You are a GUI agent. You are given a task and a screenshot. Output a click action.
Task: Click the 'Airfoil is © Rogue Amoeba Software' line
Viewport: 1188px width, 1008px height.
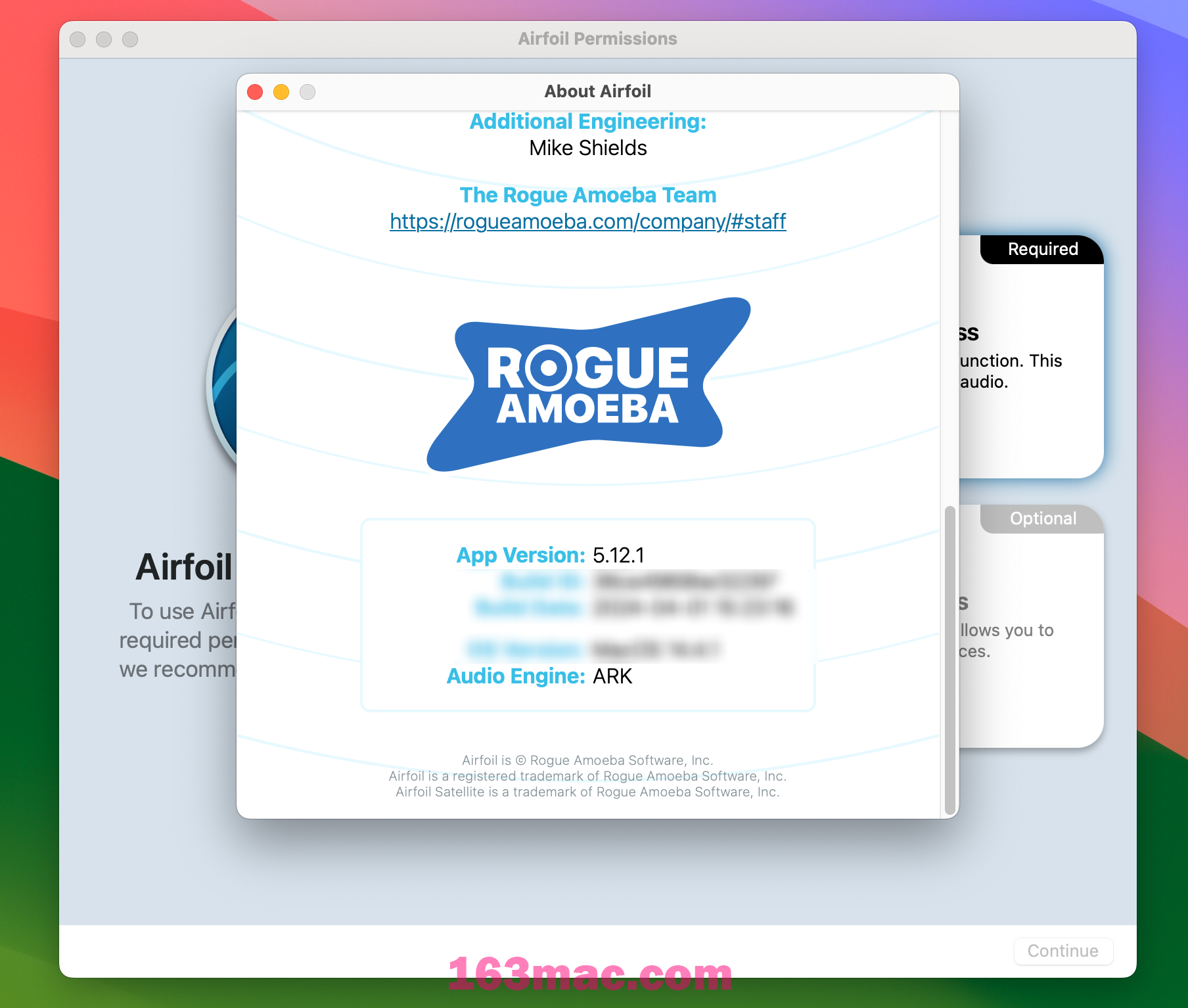click(x=587, y=760)
